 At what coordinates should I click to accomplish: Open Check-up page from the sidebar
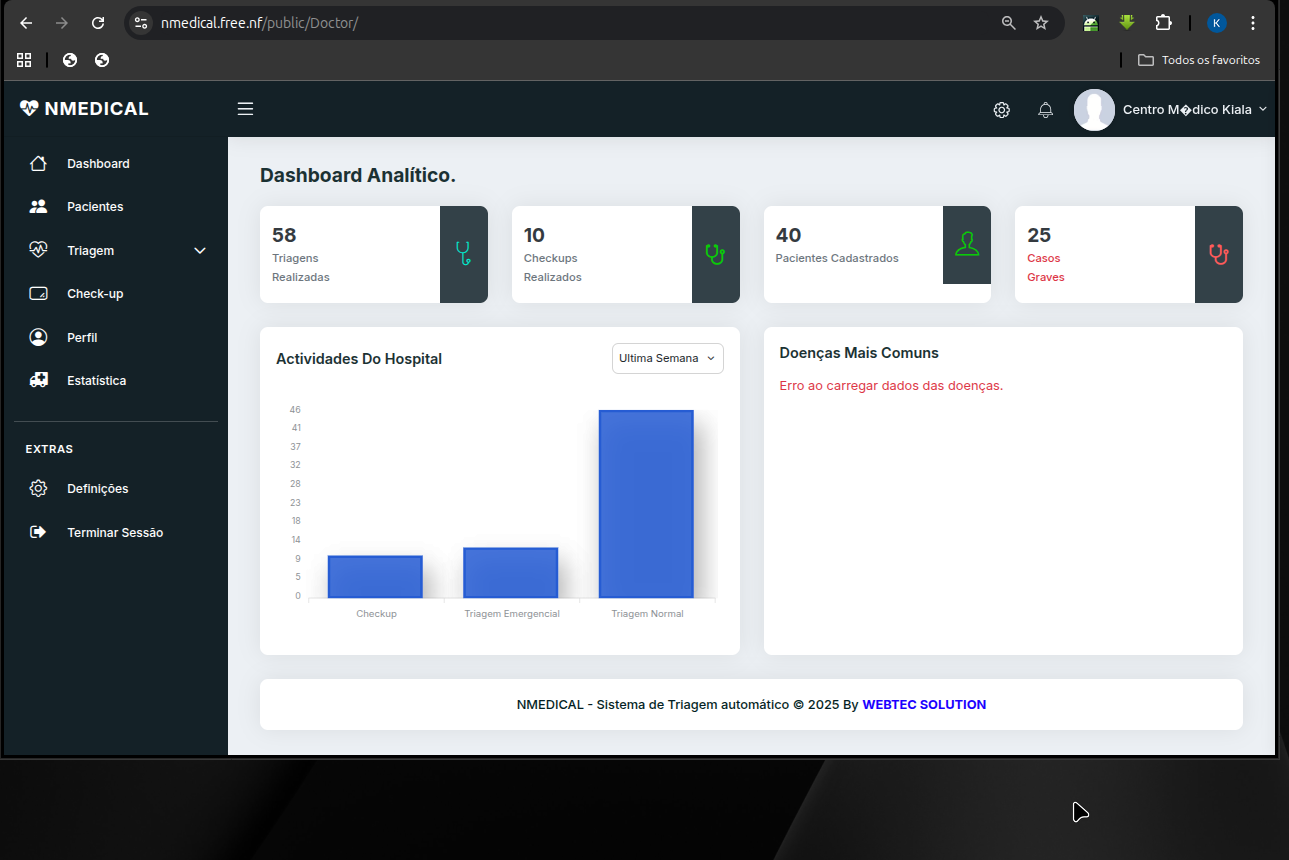click(95, 294)
